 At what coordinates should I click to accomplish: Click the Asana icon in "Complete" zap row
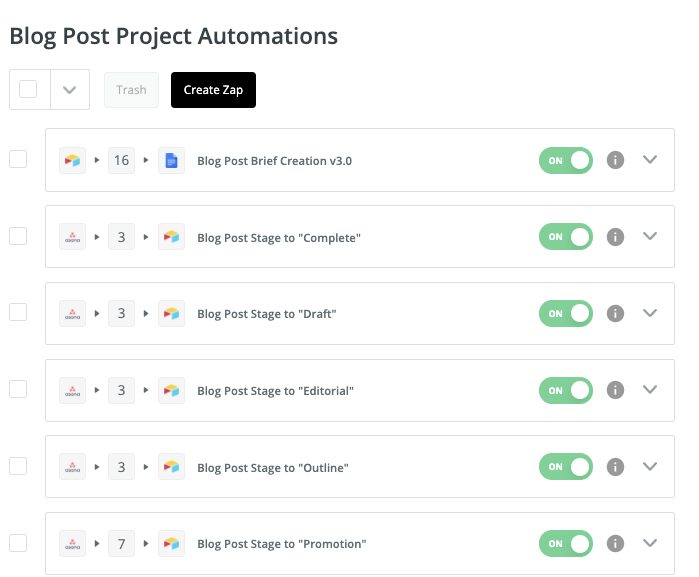tap(71, 237)
